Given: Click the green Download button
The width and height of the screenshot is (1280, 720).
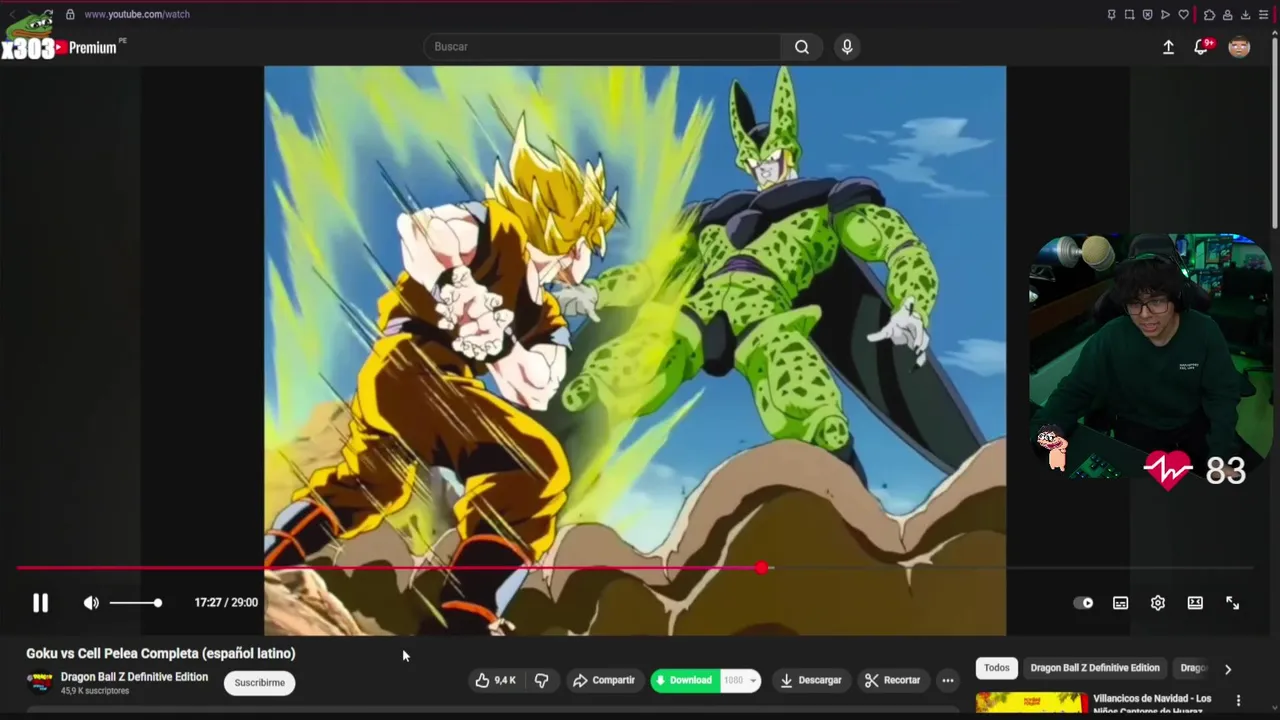Looking at the screenshot, I should coord(685,680).
